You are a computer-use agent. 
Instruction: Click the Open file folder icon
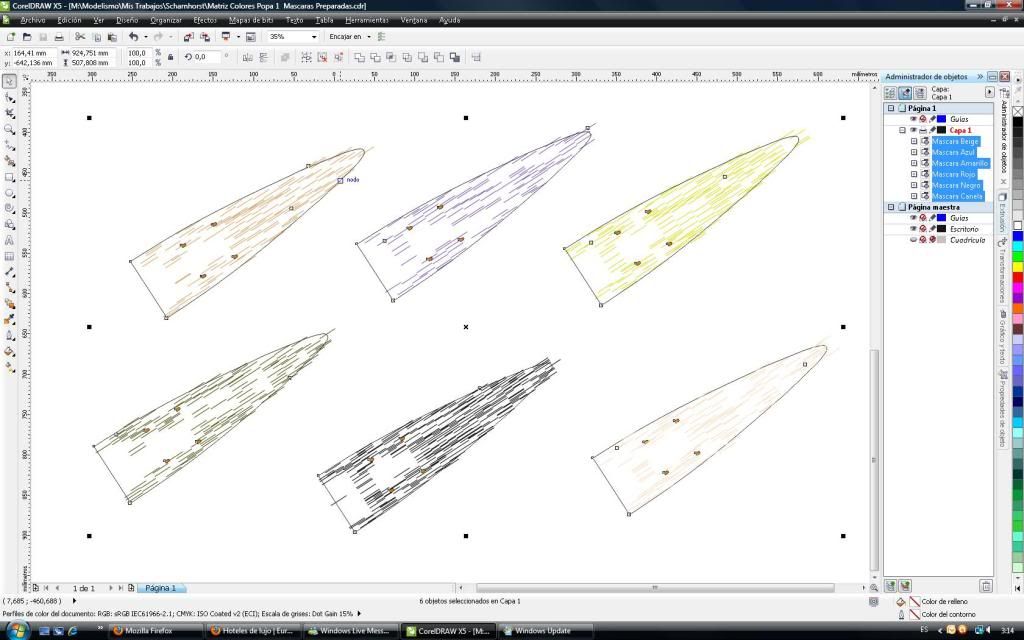[27, 37]
